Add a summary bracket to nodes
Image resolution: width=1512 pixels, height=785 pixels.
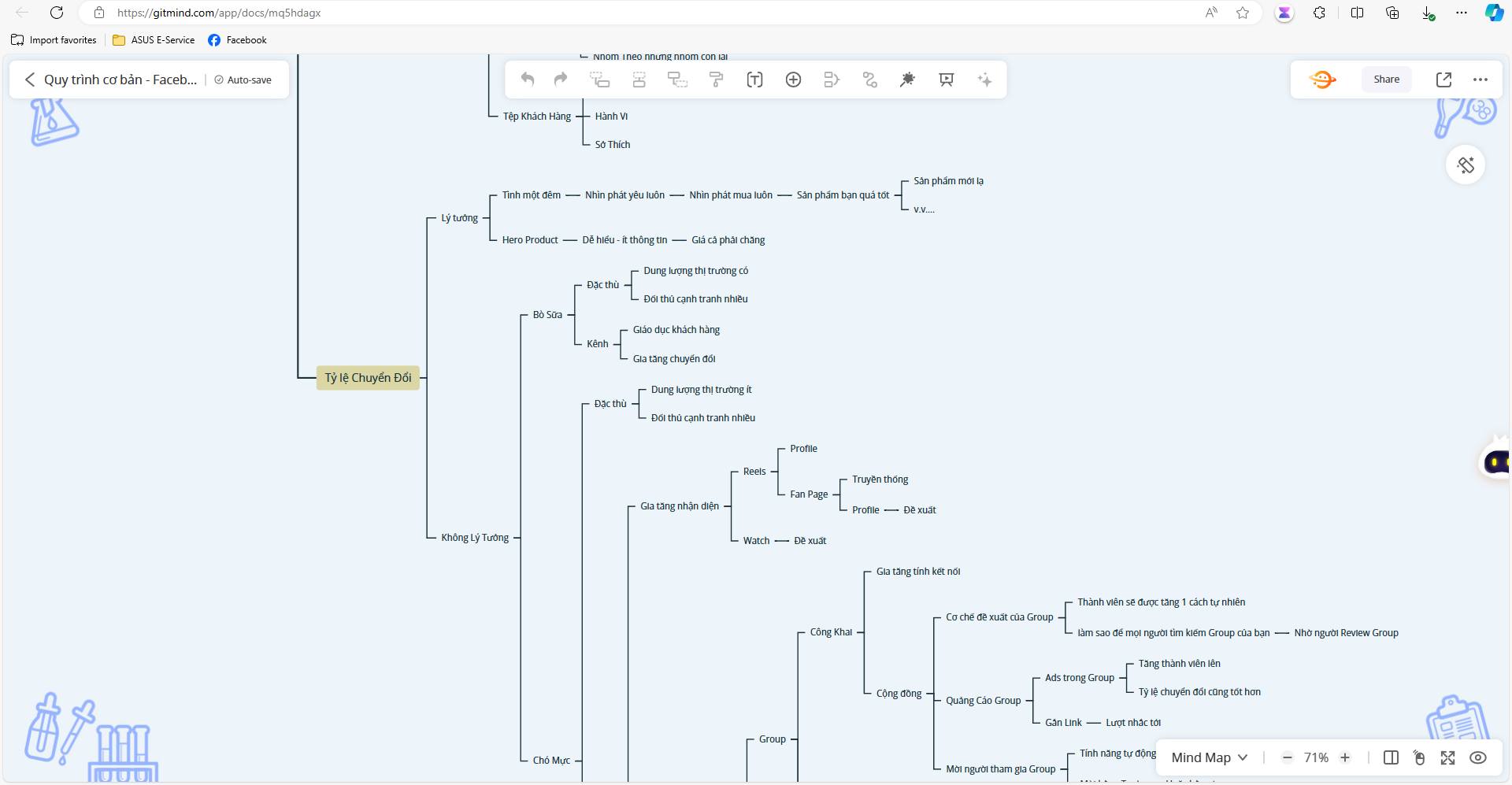click(x=832, y=80)
